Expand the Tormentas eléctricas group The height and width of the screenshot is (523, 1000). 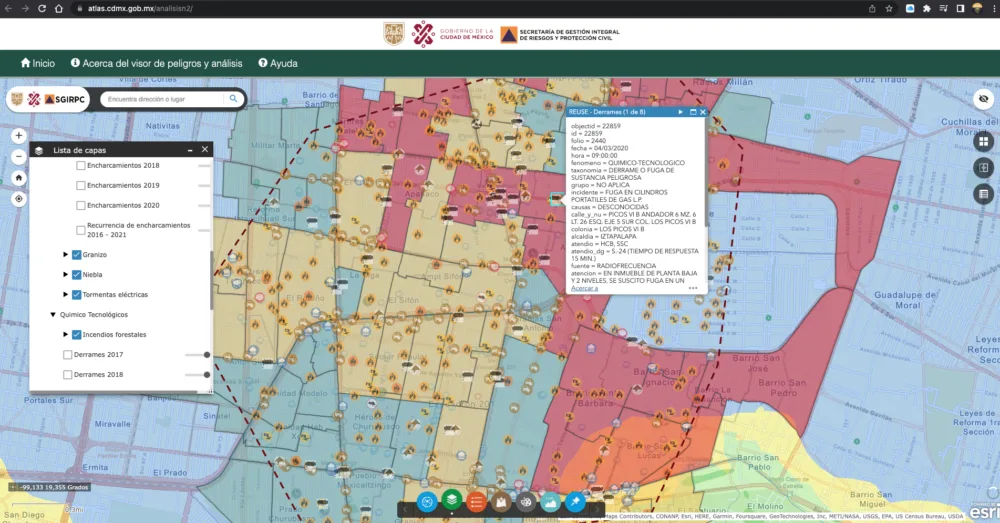tap(65, 295)
